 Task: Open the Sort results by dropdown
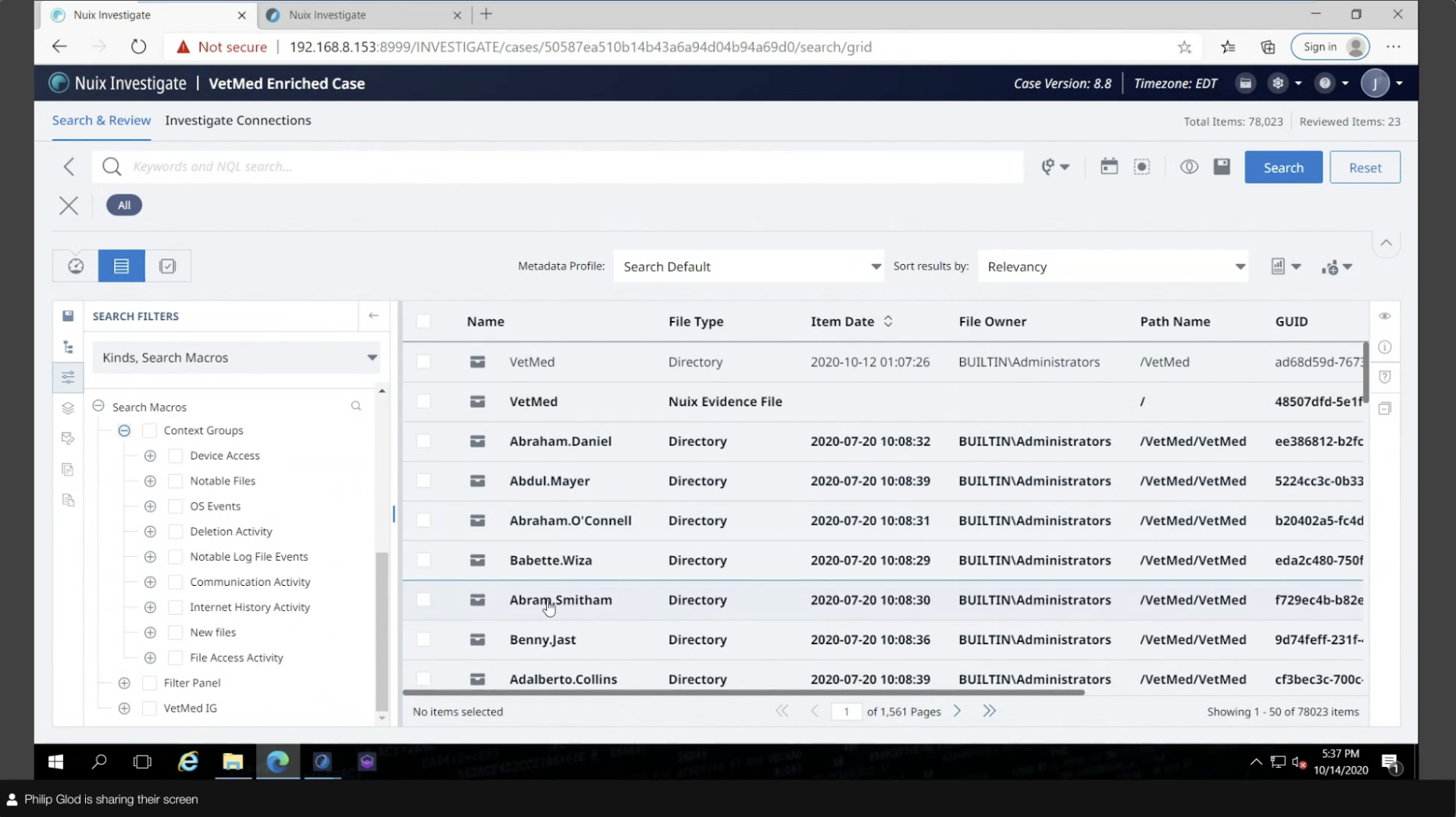(1112, 266)
